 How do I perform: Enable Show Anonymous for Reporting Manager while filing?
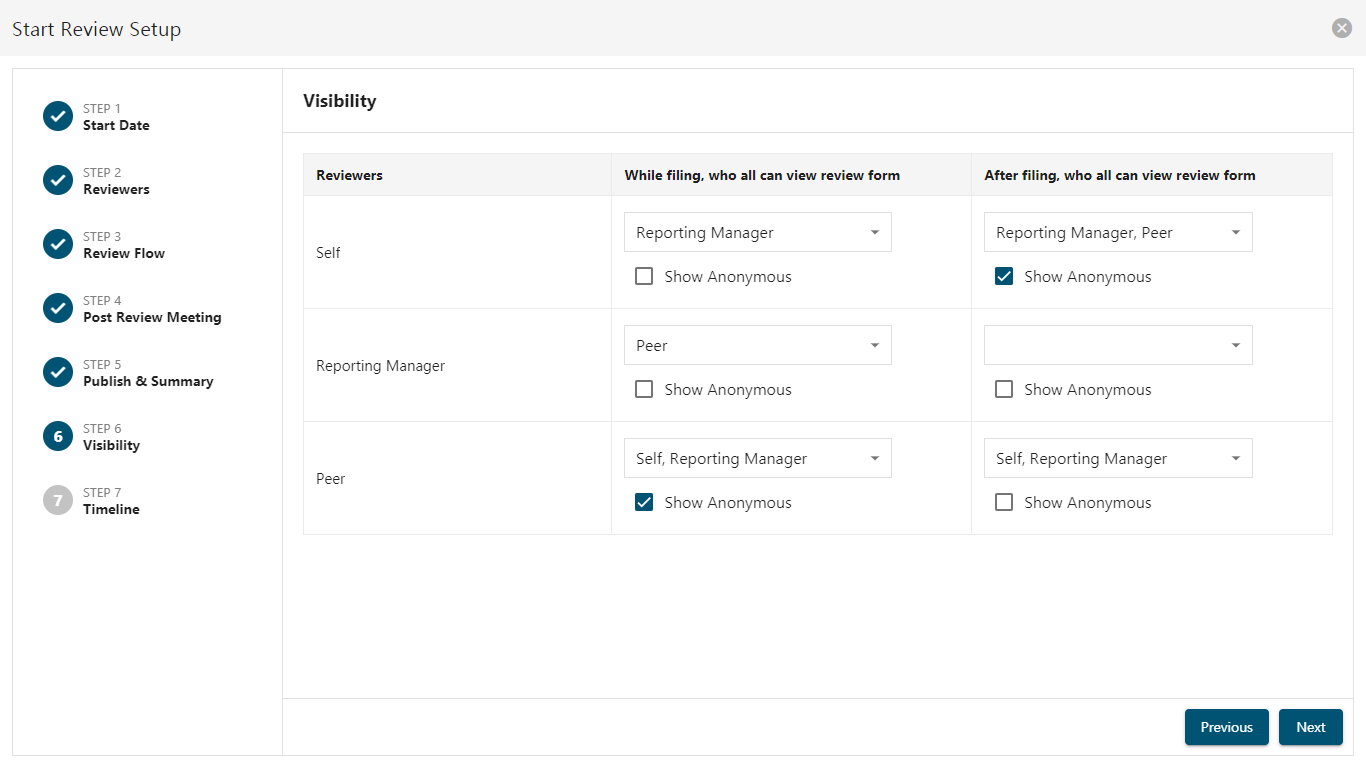coord(645,390)
